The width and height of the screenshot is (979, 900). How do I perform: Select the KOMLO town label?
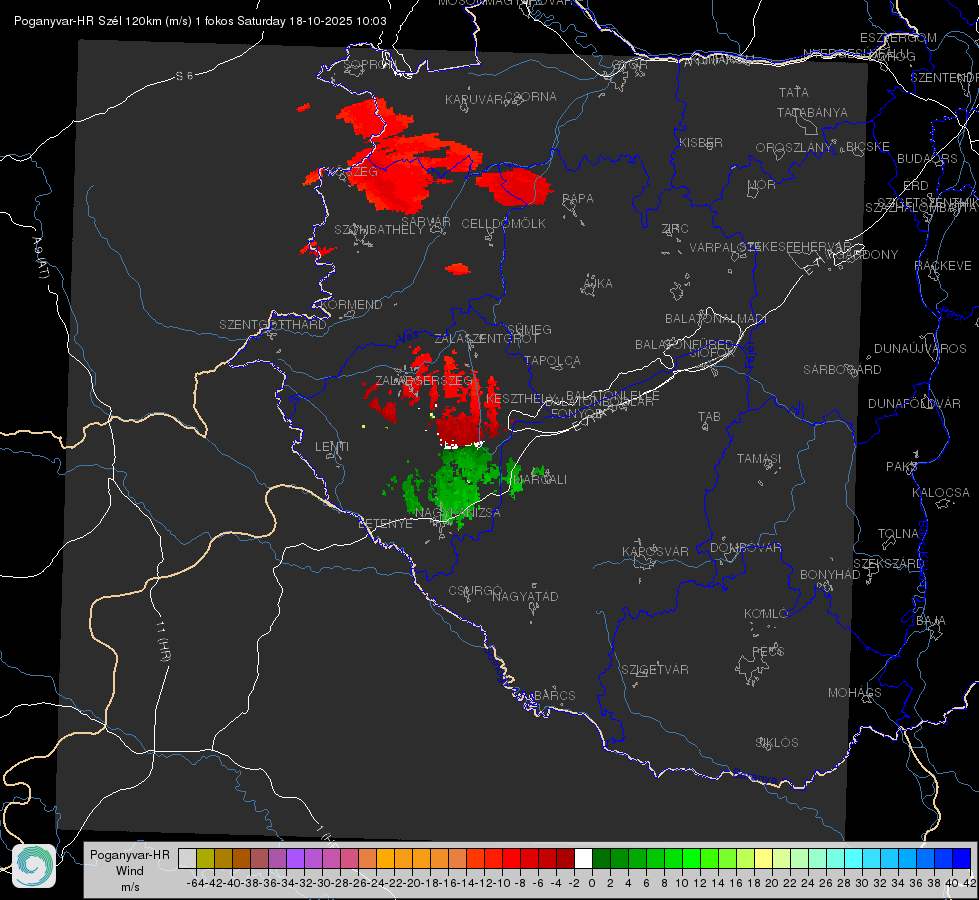766,613
